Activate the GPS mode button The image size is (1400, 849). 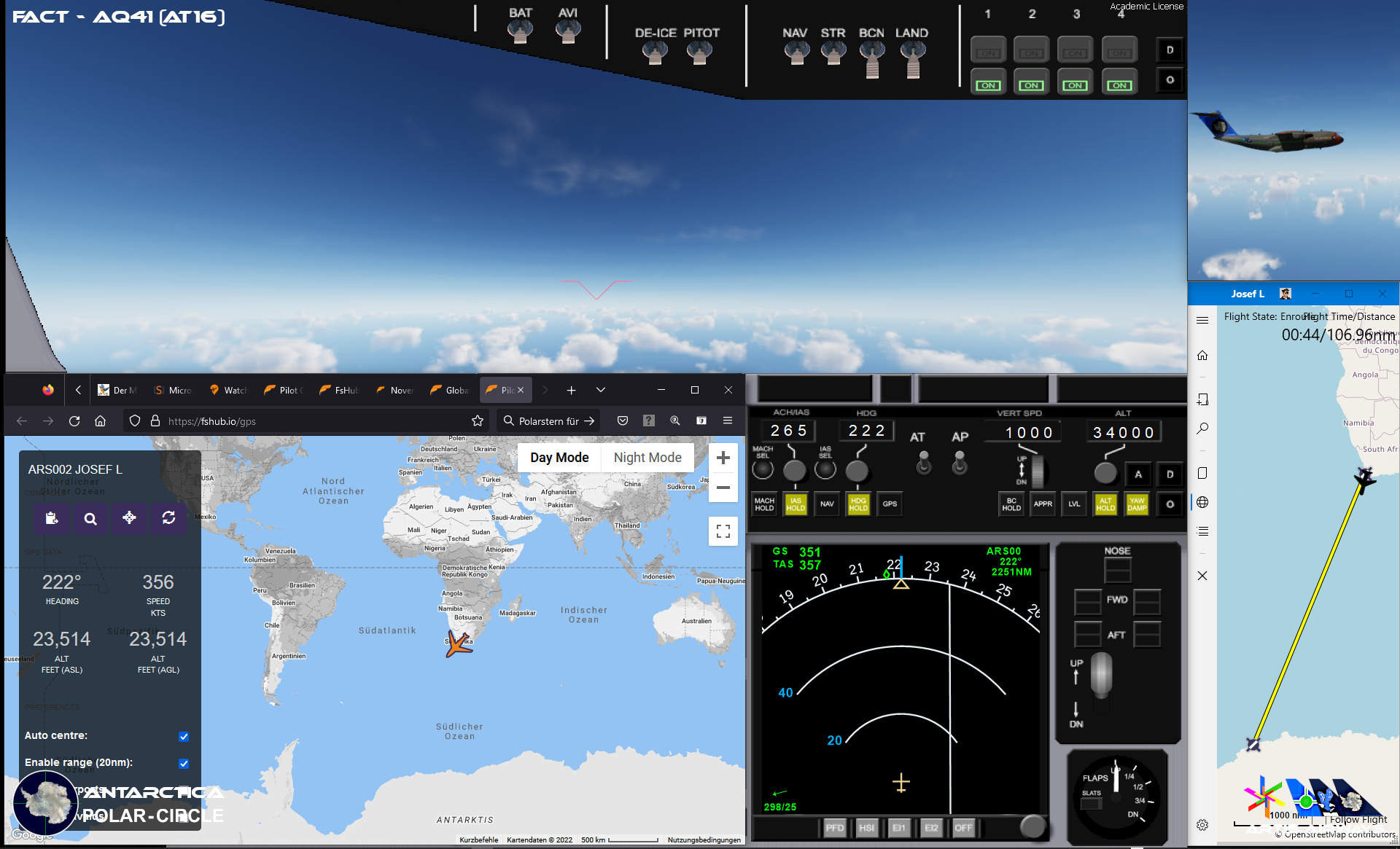890,504
